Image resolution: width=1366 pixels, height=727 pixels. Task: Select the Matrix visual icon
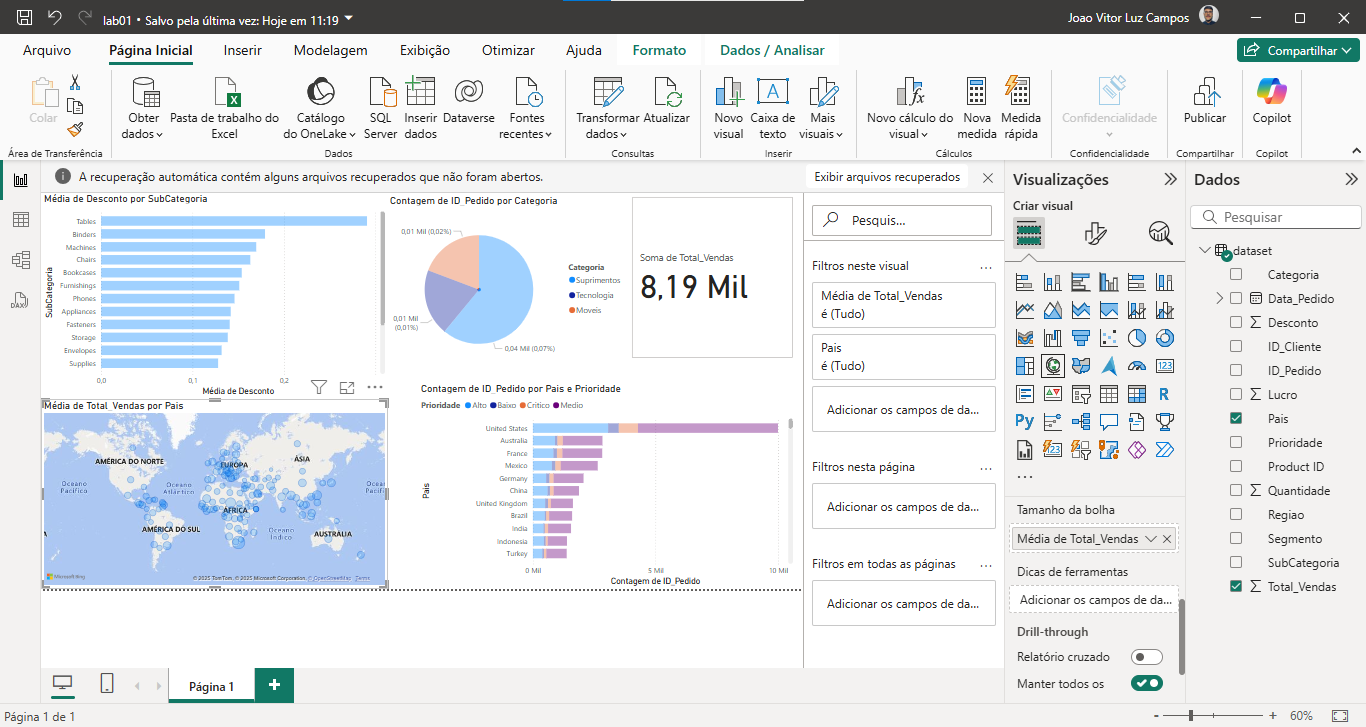point(1136,394)
